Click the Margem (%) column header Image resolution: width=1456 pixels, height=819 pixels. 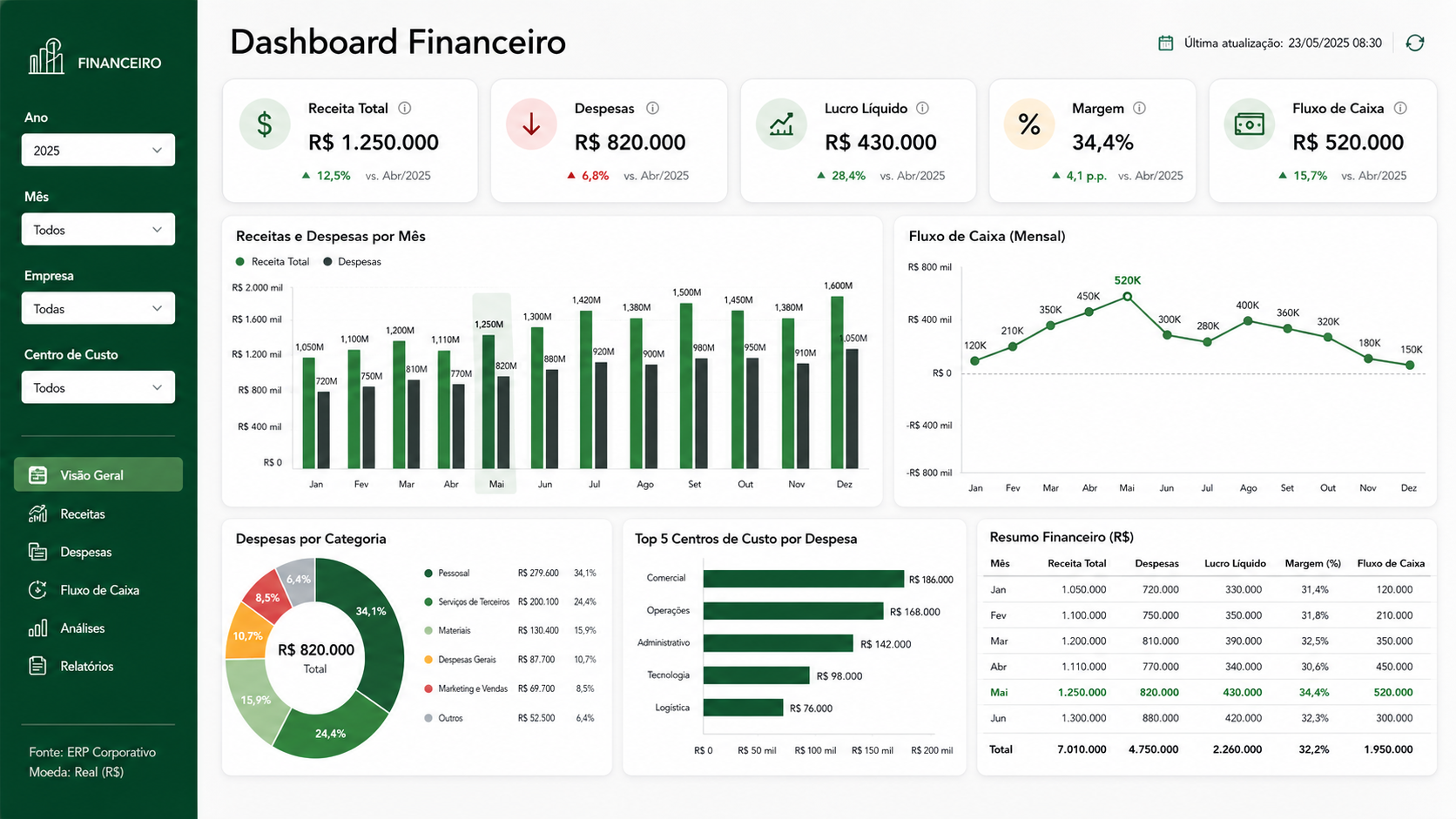point(1313,563)
